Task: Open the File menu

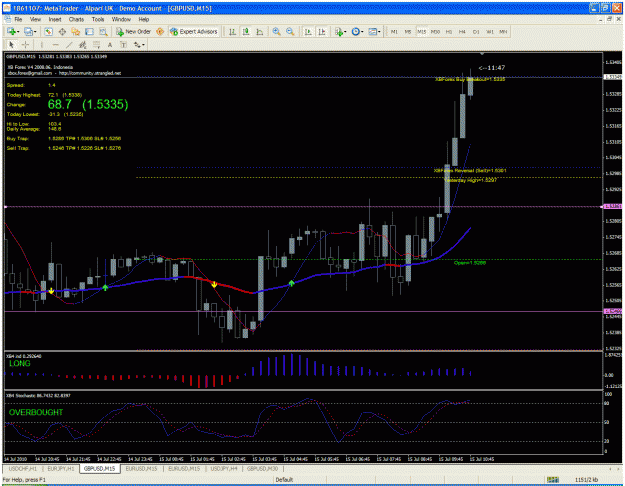Action: [18, 19]
